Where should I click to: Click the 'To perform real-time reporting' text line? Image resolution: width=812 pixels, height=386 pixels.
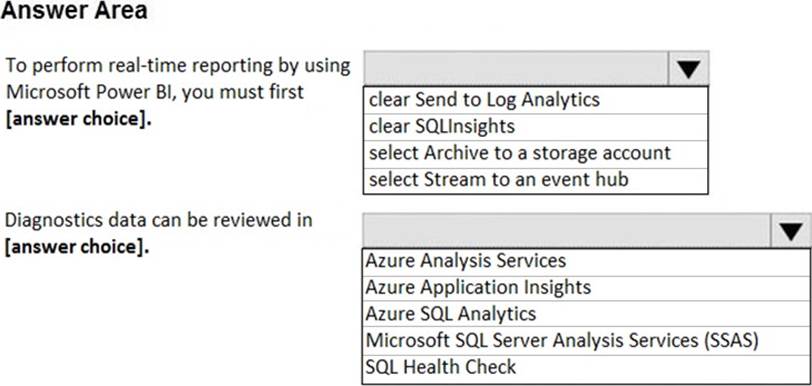[178, 66]
